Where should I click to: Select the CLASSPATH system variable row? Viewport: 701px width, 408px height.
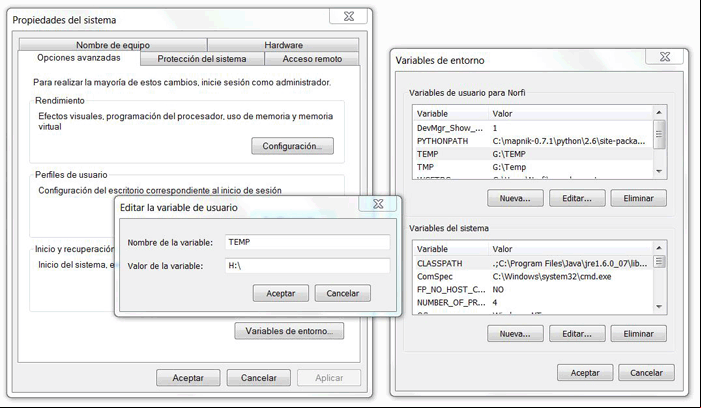tap(533, 263)
